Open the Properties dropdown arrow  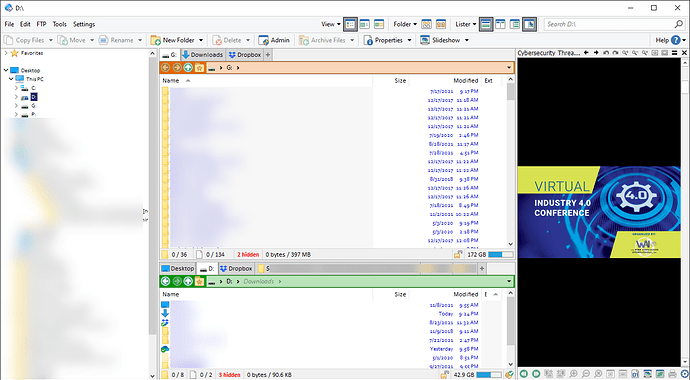point(409,40)
